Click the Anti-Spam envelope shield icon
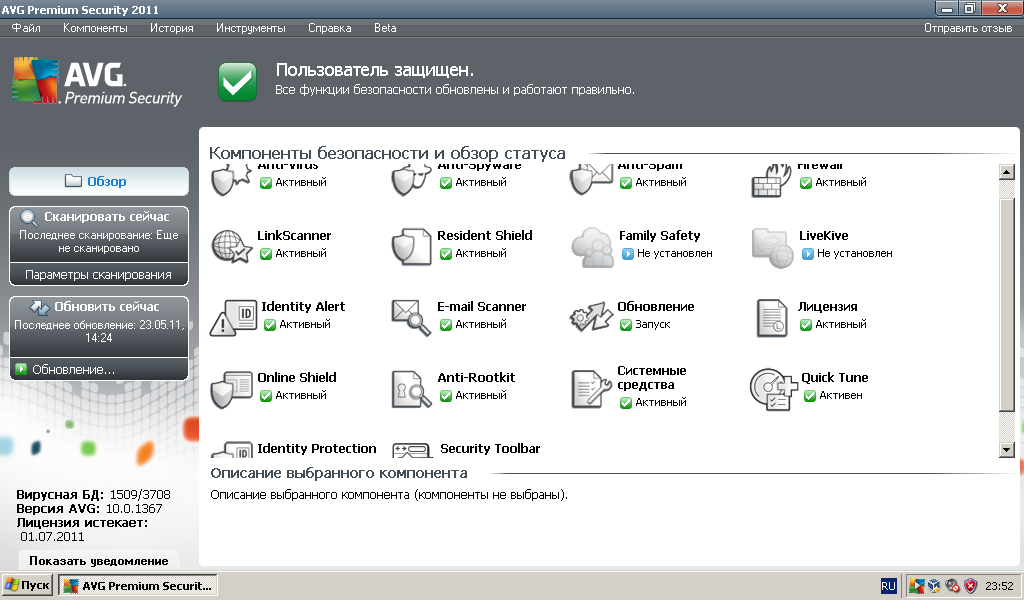The height and width of the screenshot is (600, 1024). tap(591, 180)
